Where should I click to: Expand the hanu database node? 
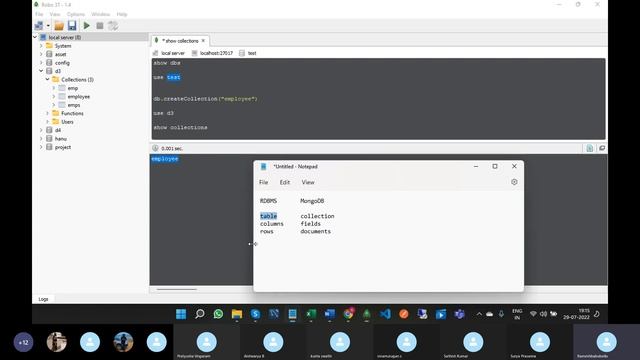click(41, 139)
